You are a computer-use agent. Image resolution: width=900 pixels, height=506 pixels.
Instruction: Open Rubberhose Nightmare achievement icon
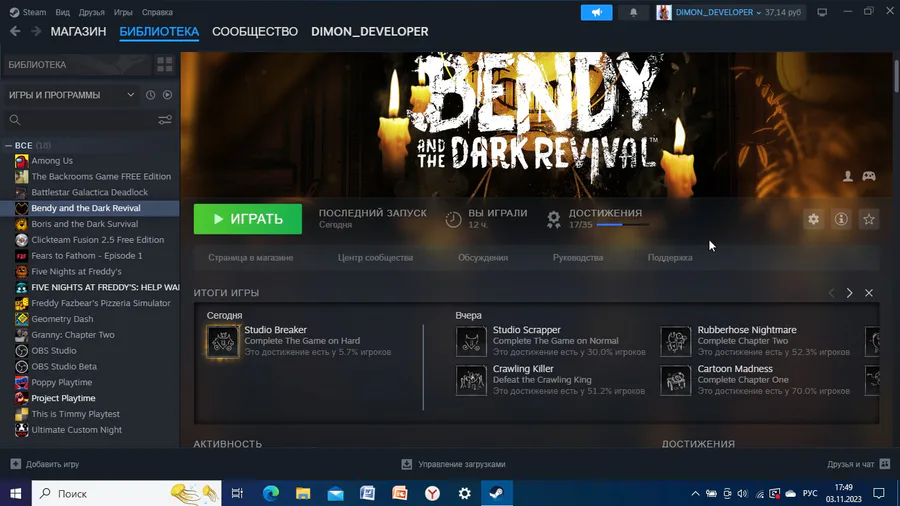pyautogui.click(x=676, y=341)
